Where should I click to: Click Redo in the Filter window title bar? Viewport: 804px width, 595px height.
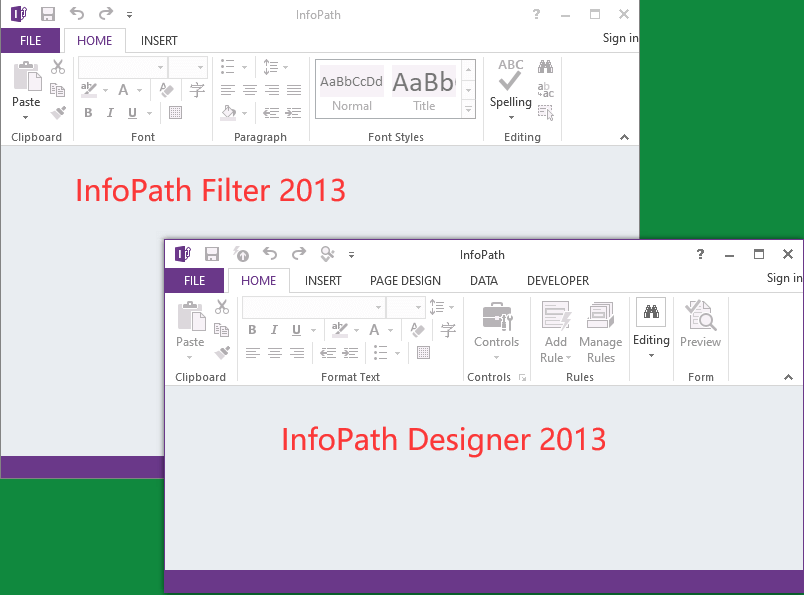(x=106, y=13)
